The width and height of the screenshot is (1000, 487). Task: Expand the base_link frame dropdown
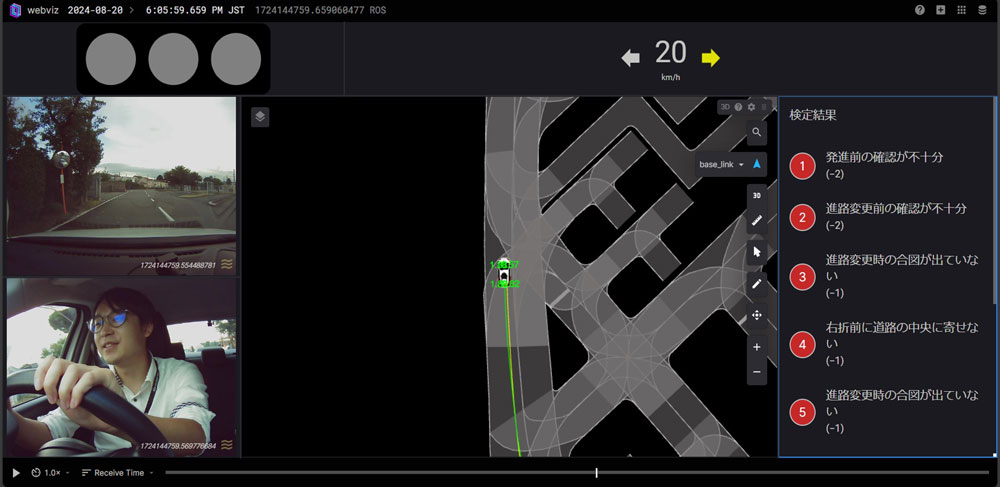click(722, 164)
